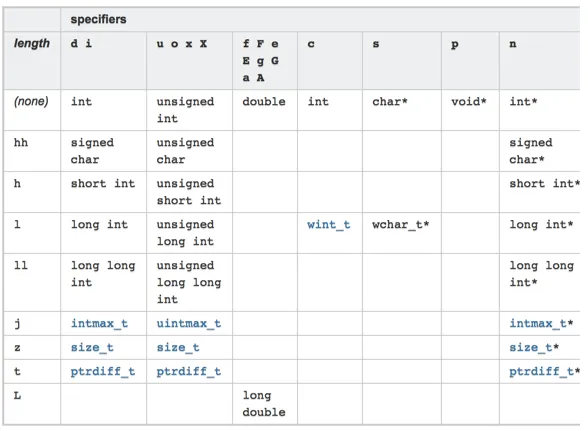Click the wint_t link in the c column
The height and width of the screenshot is (431, 588).
(x=328, y=225)
